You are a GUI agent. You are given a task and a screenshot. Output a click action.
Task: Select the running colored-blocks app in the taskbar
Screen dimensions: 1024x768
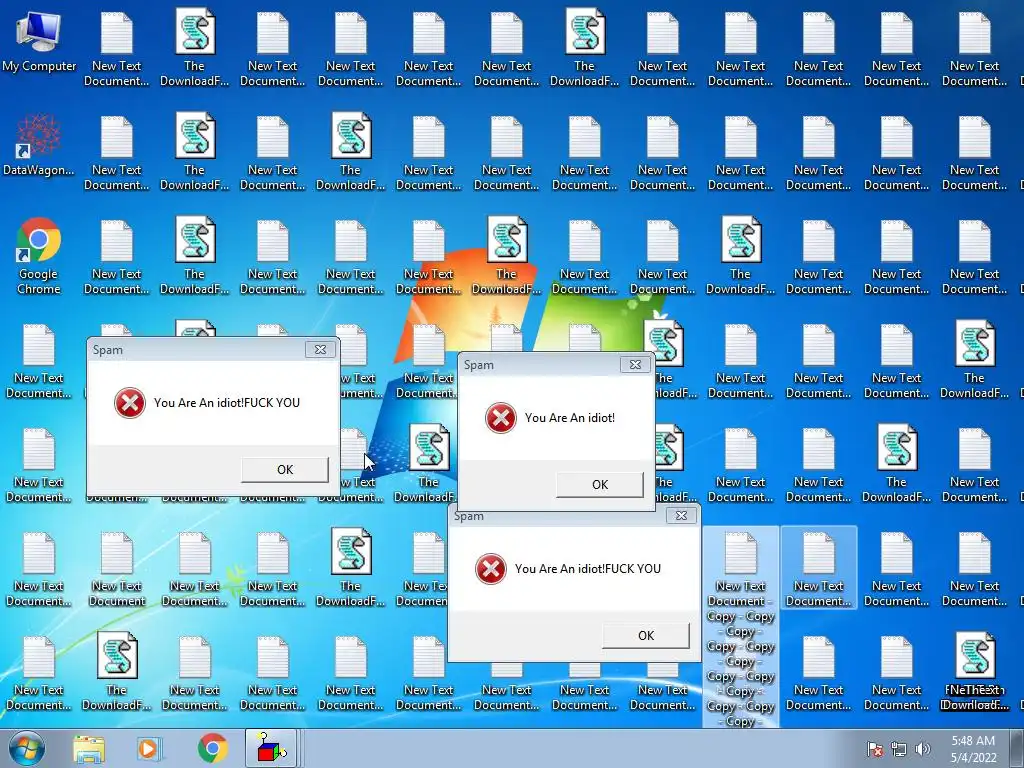click(272, 748)
